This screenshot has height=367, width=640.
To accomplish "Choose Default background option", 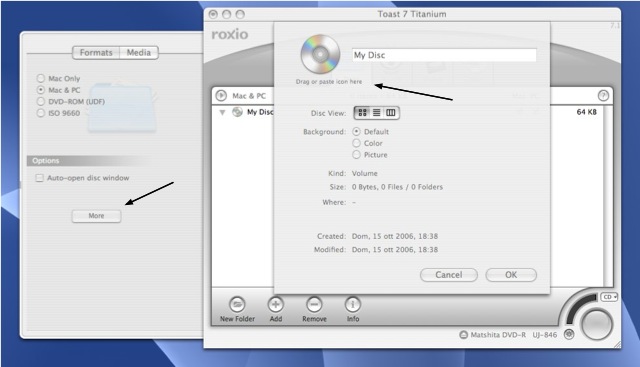I will [x=356, y=131].
